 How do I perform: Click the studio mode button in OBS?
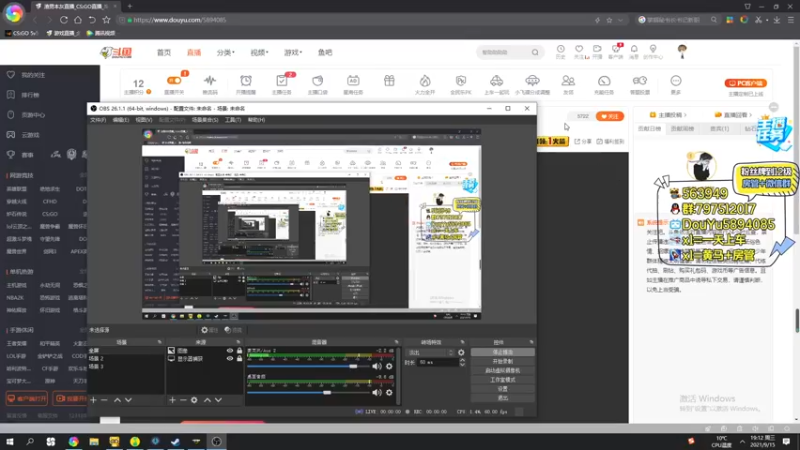[503, 380]
